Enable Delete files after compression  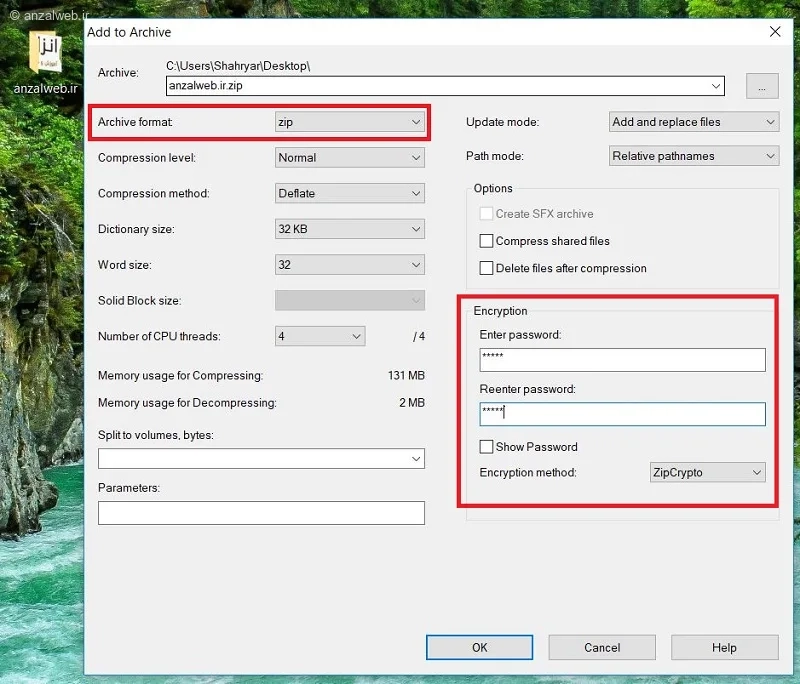[x=487, y=268]
